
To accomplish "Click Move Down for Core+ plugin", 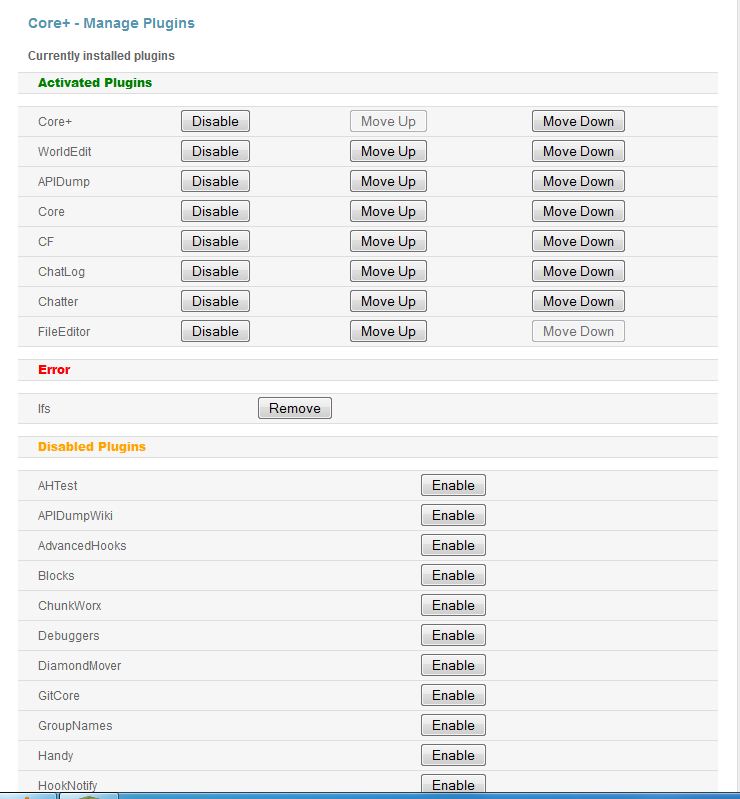I will click(x=578, y=121).
